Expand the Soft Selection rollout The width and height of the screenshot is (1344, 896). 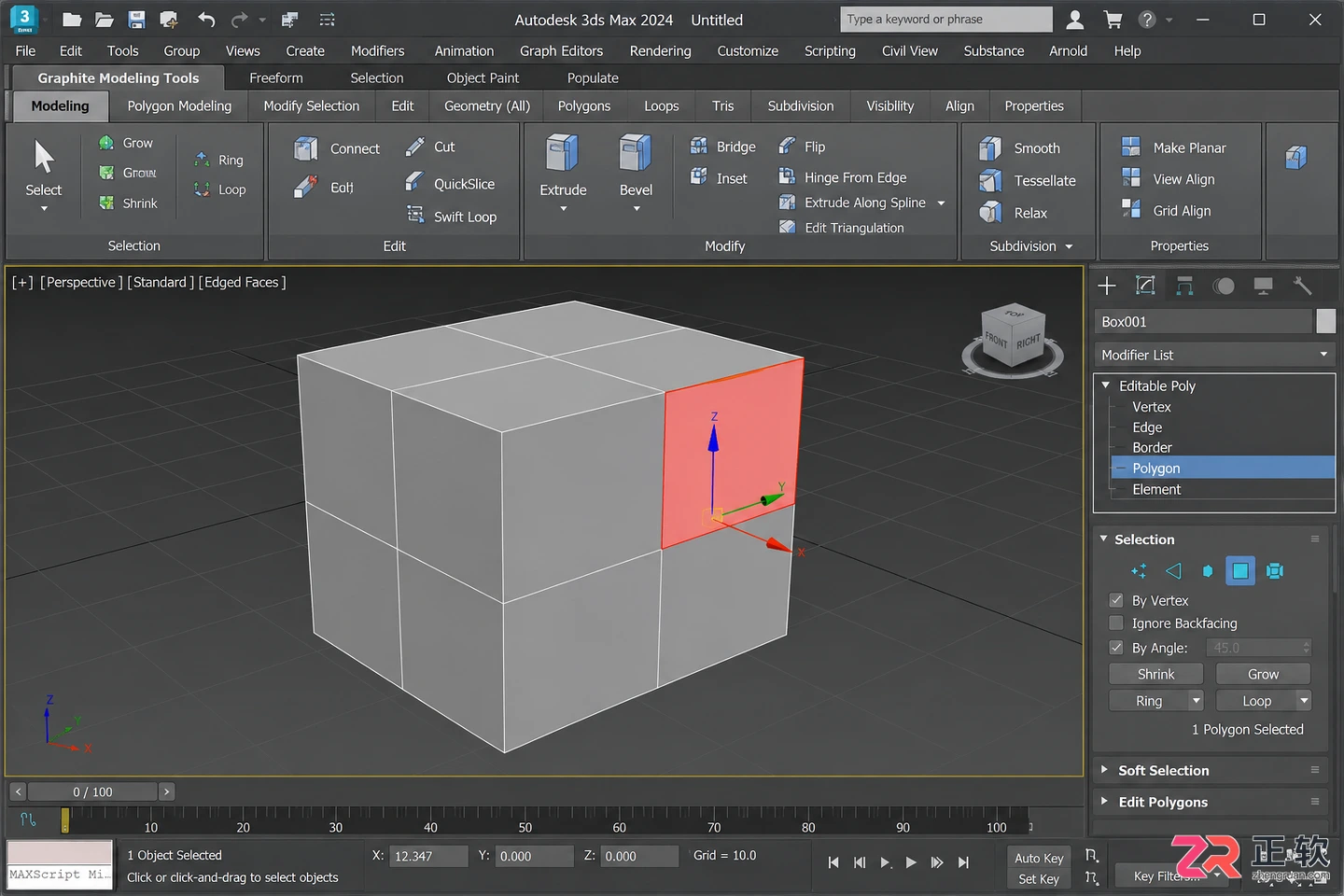coord(1104,770)
